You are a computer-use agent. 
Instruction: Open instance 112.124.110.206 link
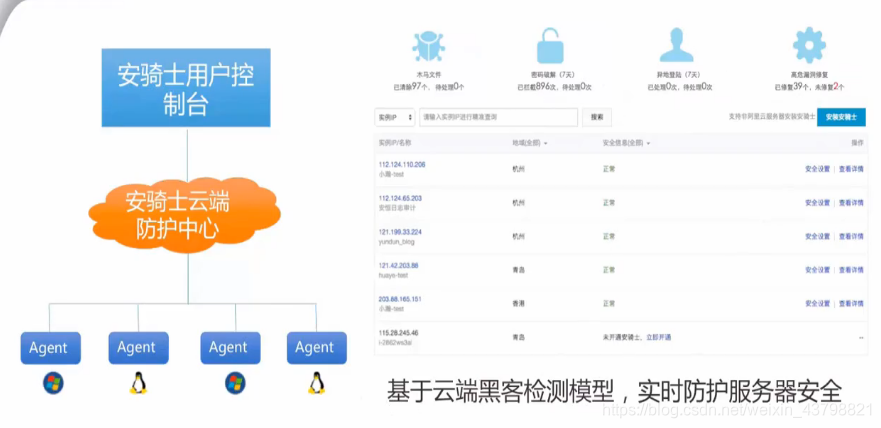(402, 165)
